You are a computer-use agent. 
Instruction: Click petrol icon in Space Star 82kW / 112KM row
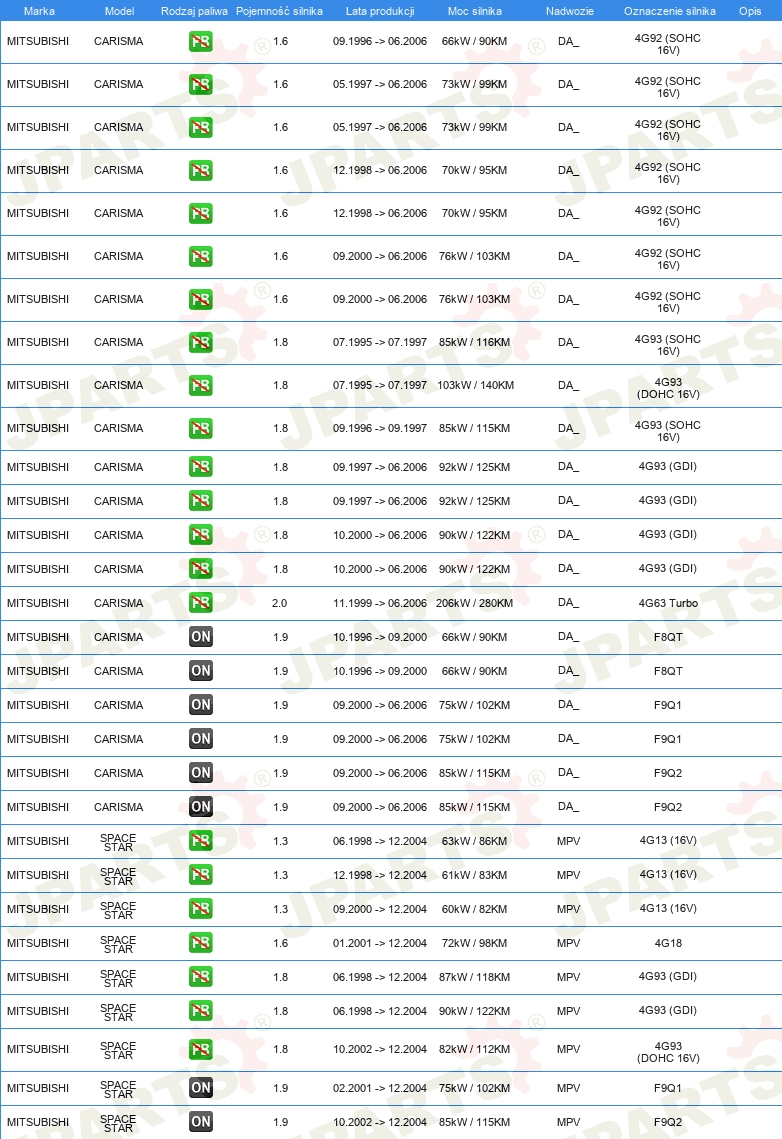[200, 1049]
